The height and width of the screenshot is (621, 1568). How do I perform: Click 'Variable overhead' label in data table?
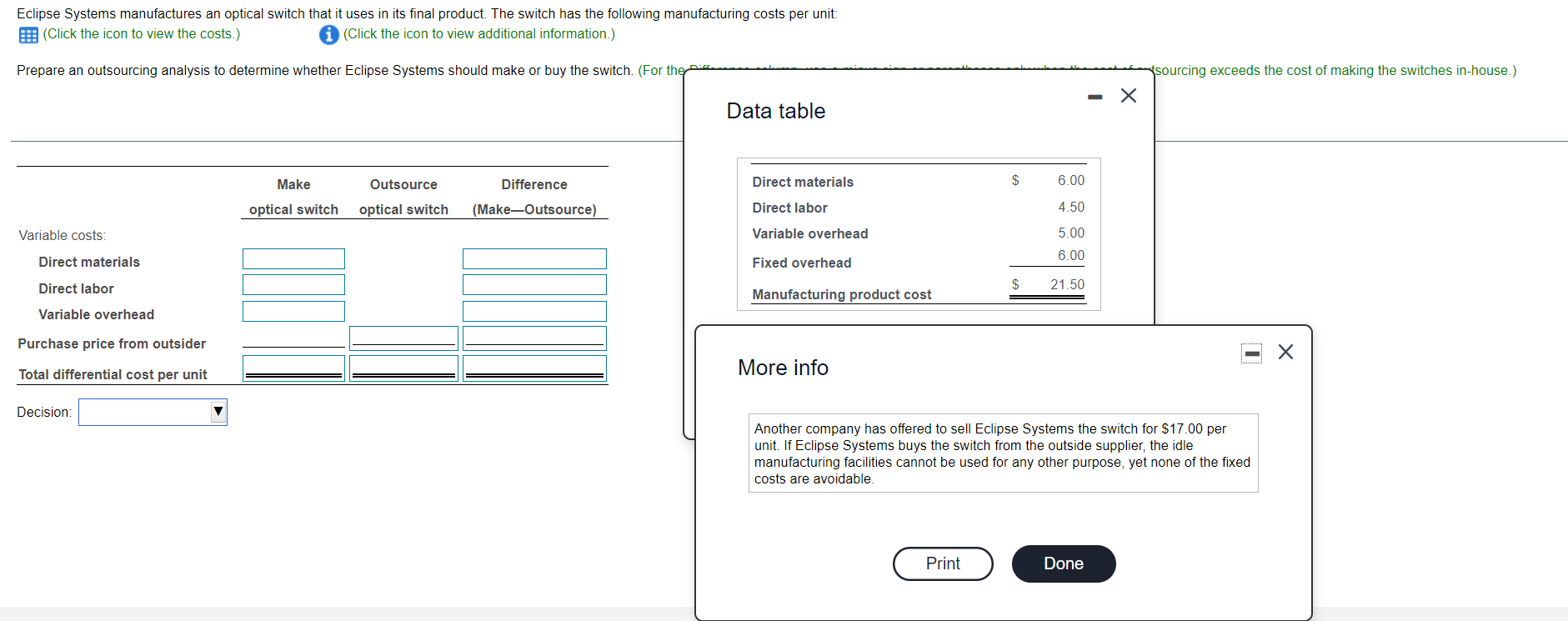click(810, 233)
